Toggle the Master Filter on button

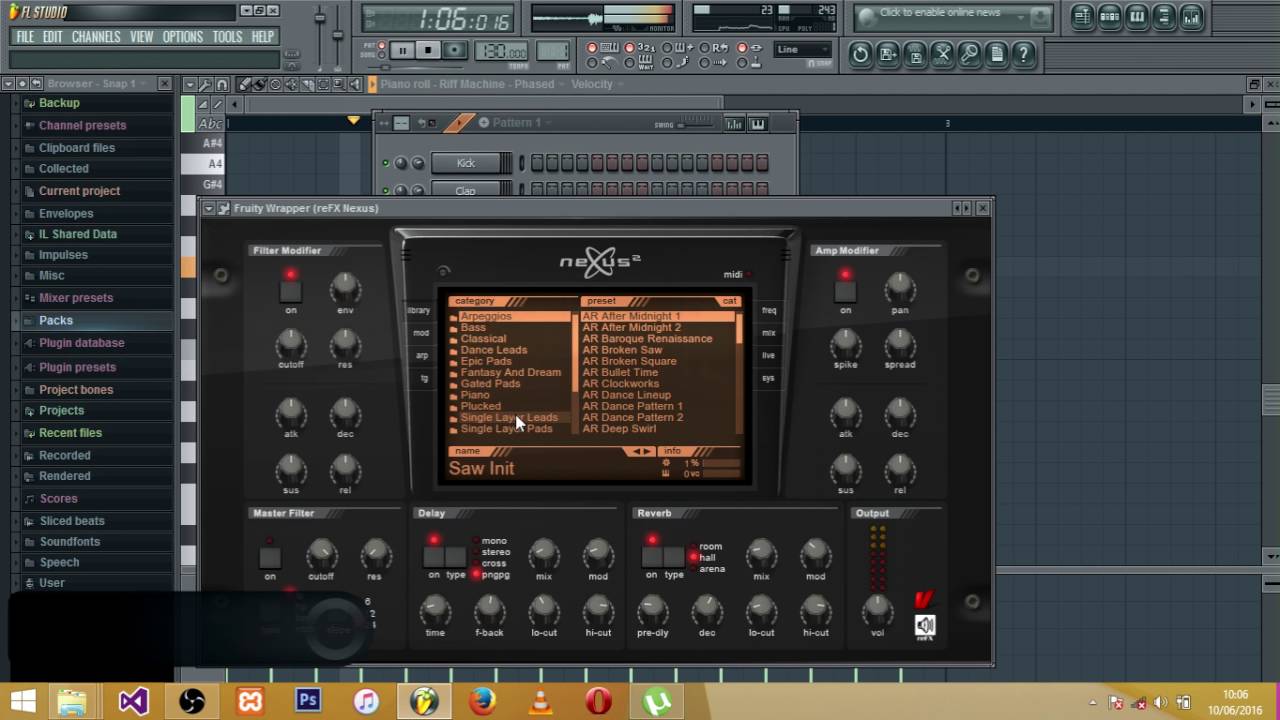point(269,557)
